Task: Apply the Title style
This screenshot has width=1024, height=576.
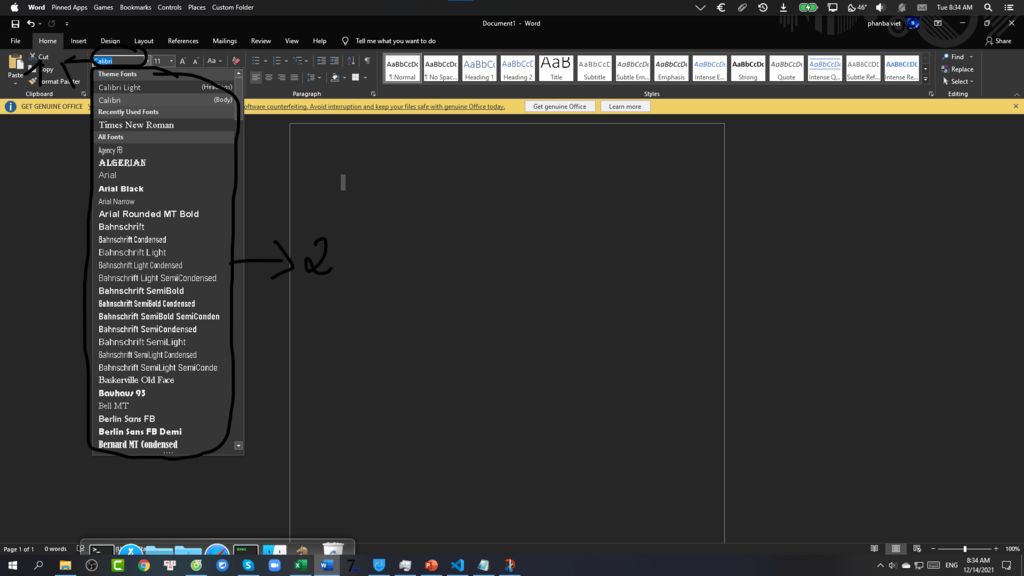Action: [x=556, y=69]
